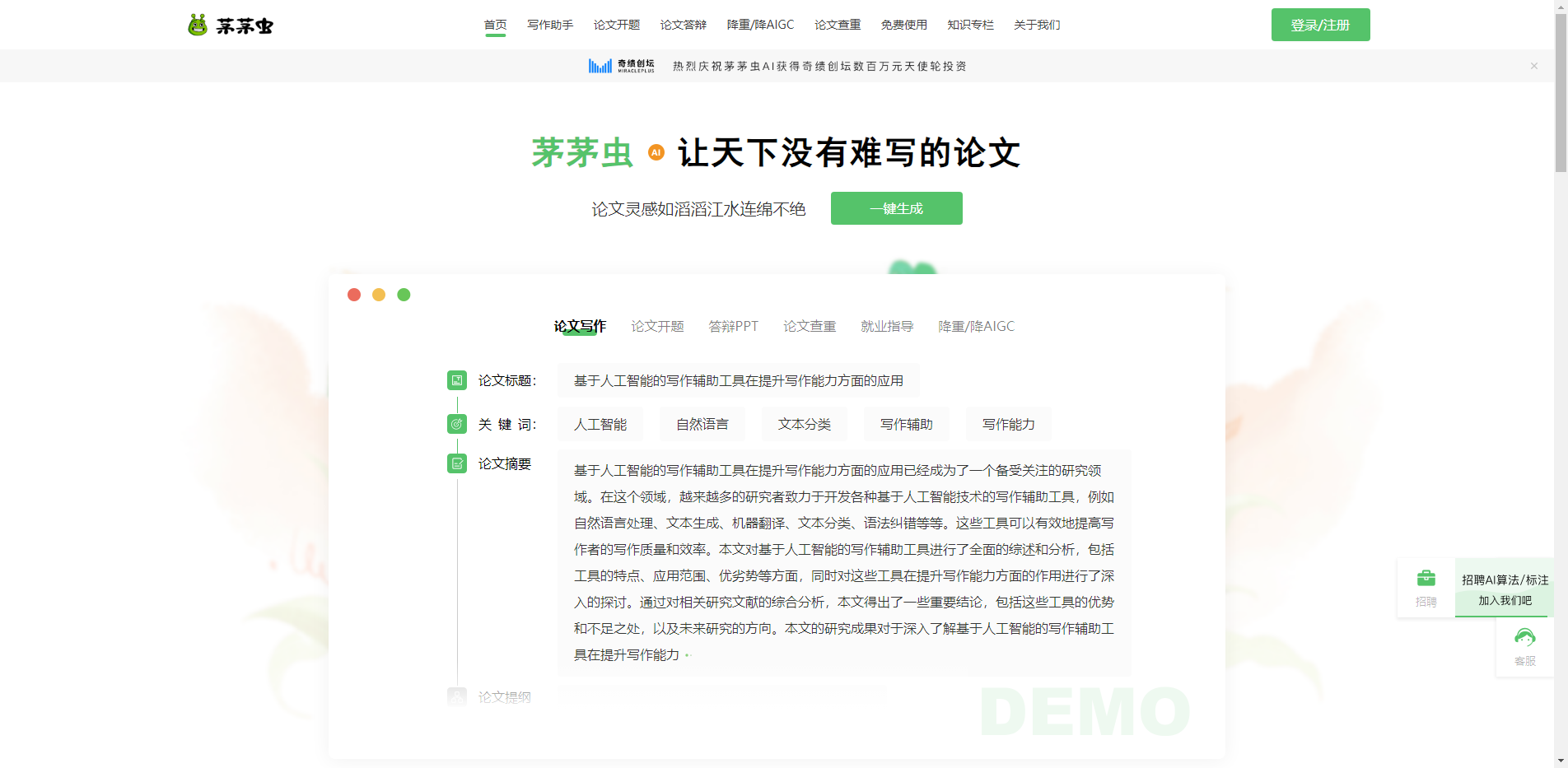Switch to 论文开题 demo tab

(657, 326)
